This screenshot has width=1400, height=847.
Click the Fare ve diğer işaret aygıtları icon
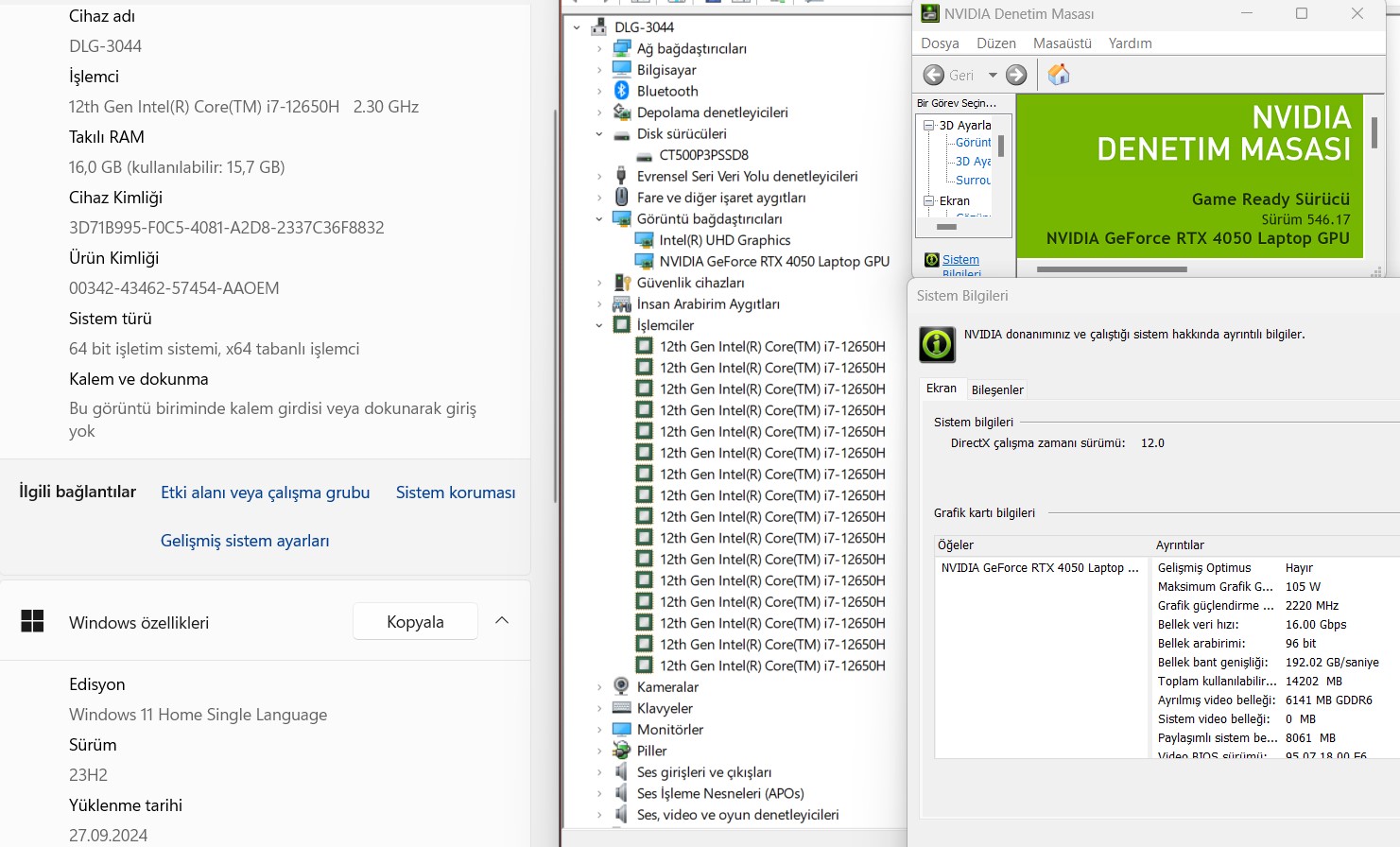tap(621, 197)
